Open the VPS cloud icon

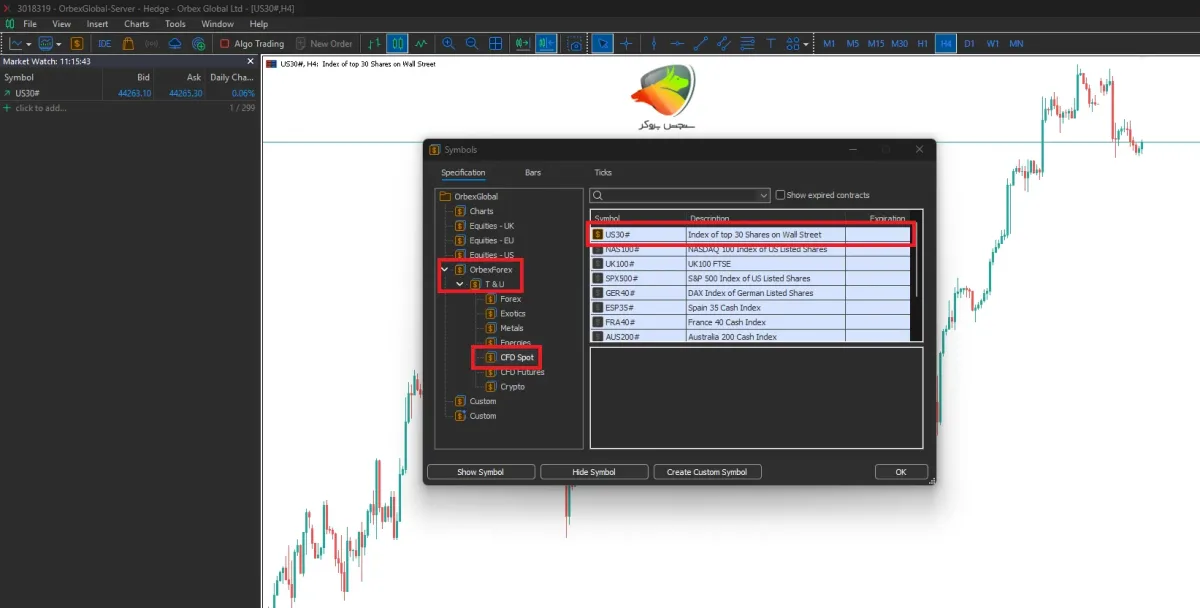click(x=175, y=44)
